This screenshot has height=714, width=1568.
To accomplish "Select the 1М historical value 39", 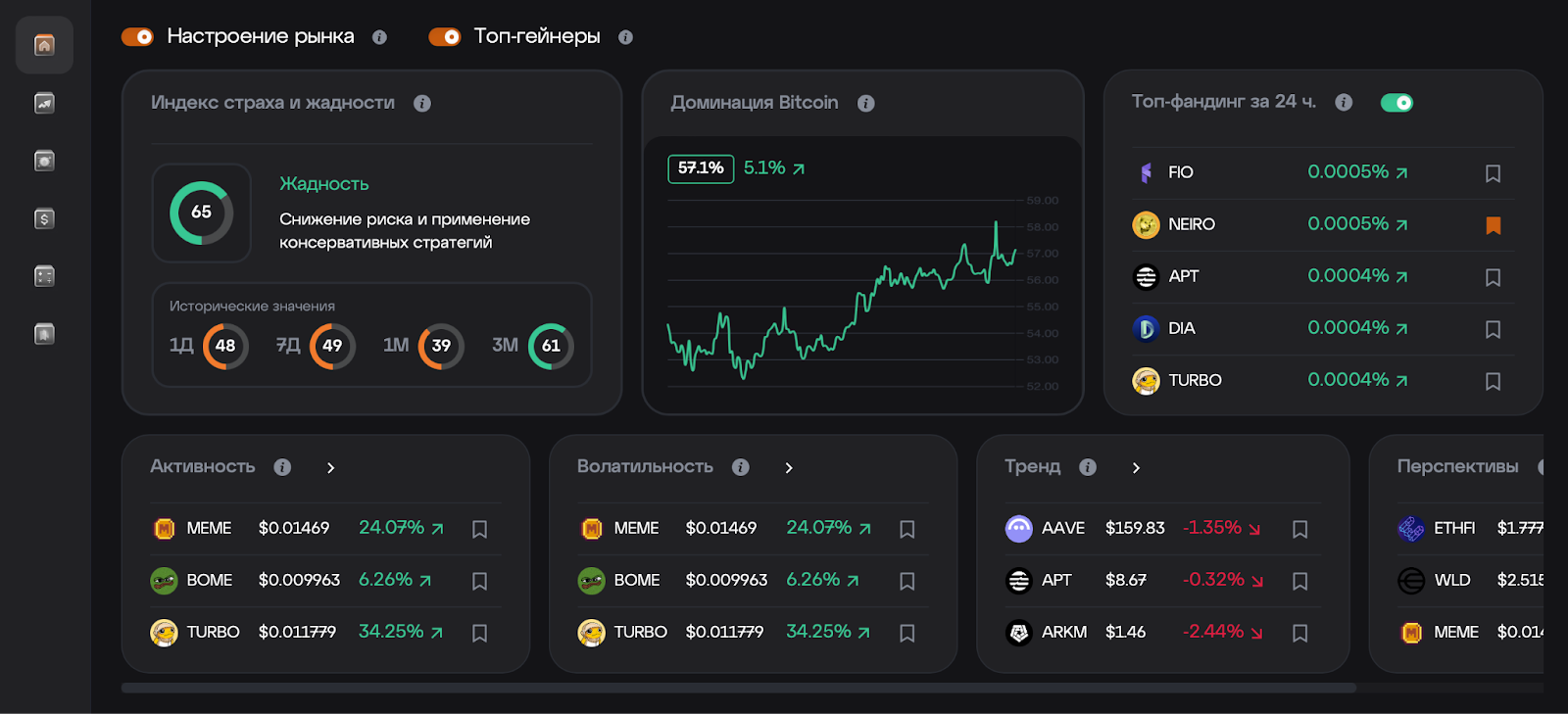I will [x=441, y=346].
